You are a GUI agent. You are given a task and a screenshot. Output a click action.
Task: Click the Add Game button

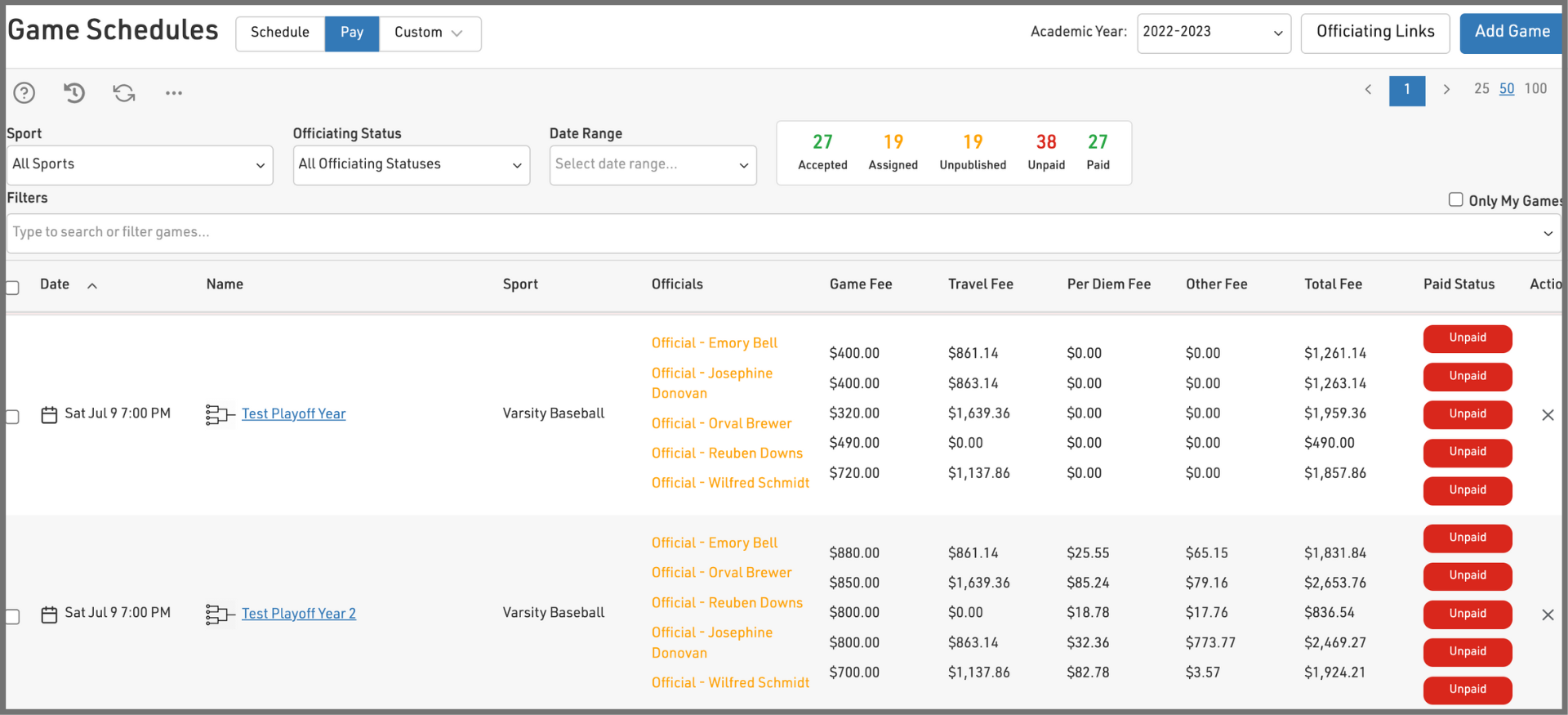[1511, 34]
